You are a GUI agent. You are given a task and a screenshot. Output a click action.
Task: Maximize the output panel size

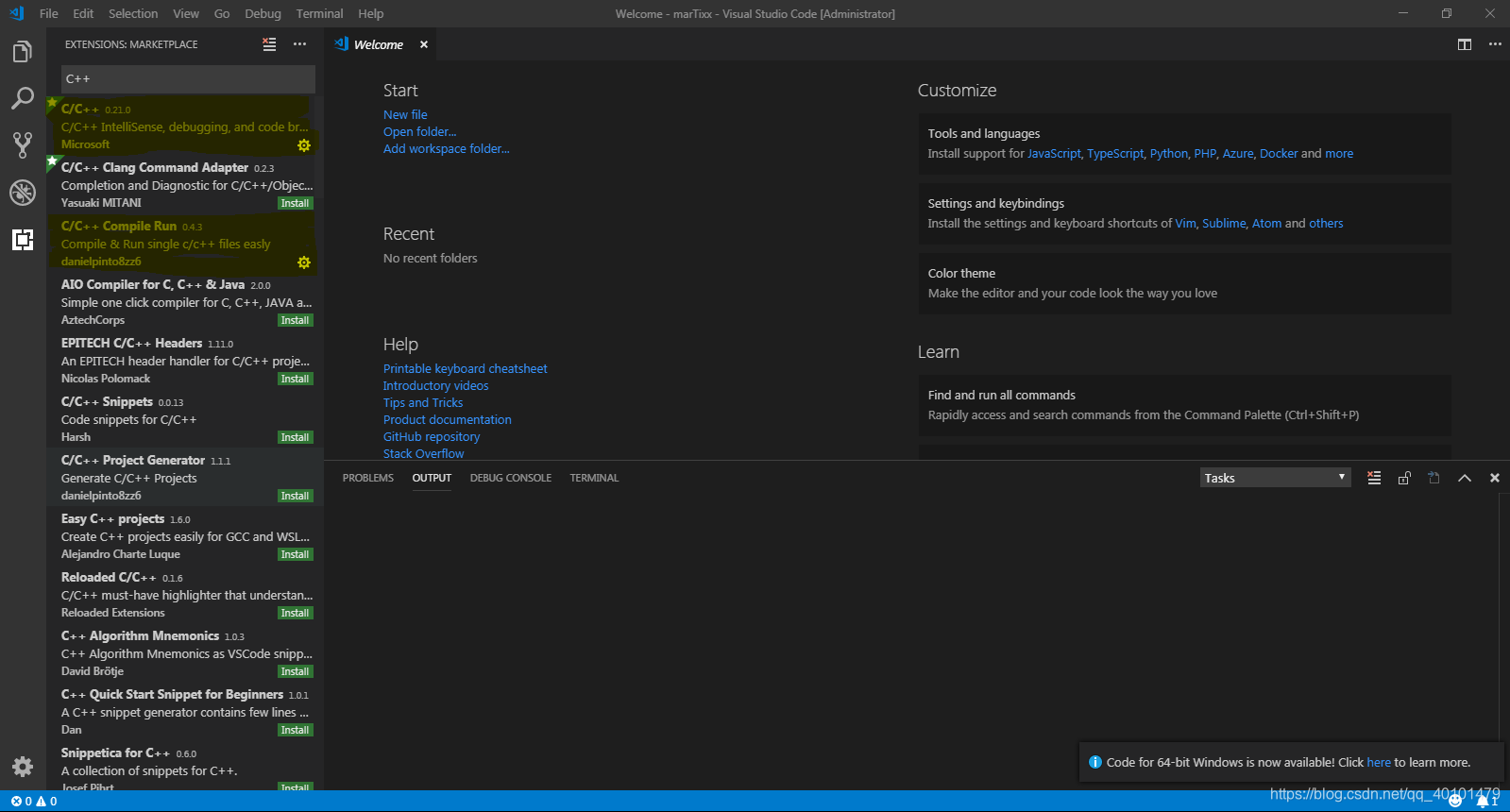coord(1465,478)
